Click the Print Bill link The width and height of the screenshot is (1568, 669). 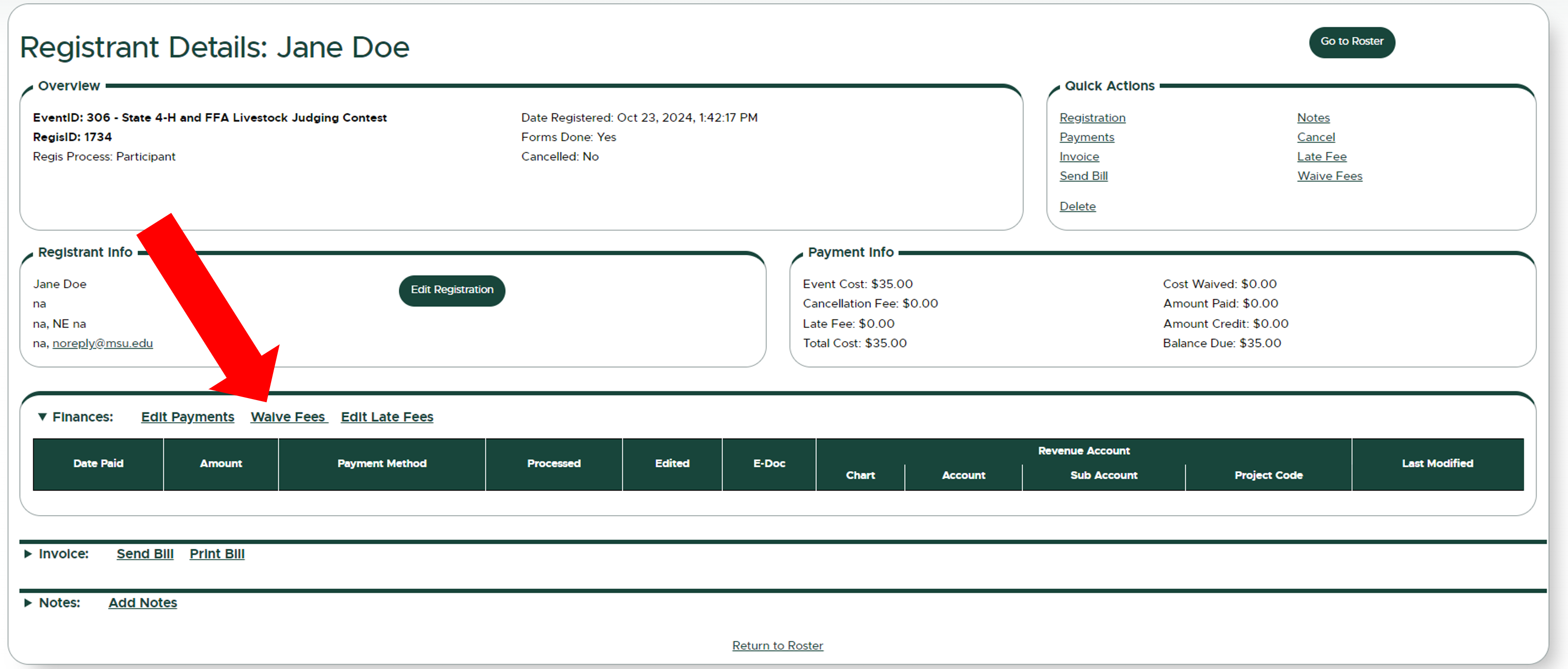click(217, 553)
